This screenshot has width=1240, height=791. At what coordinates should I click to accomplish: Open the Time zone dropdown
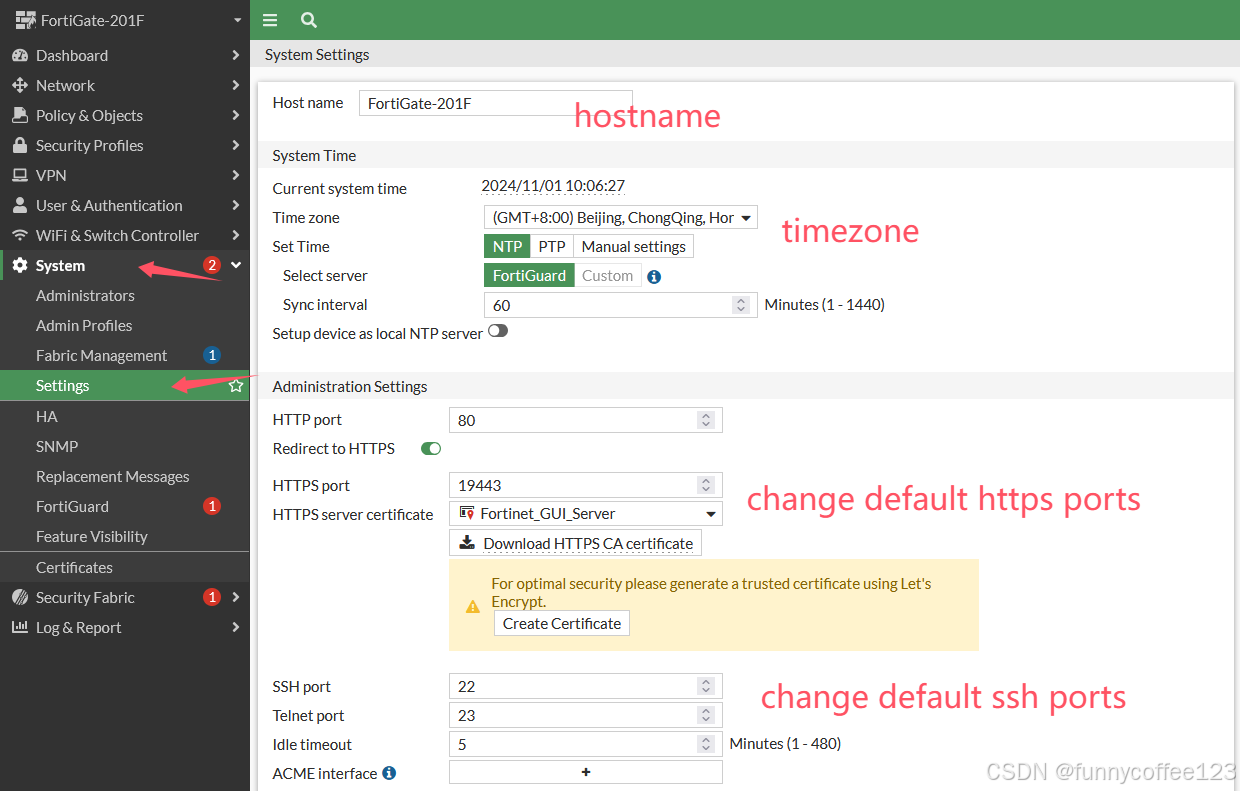pyautogui.click(x=621, y=217)
